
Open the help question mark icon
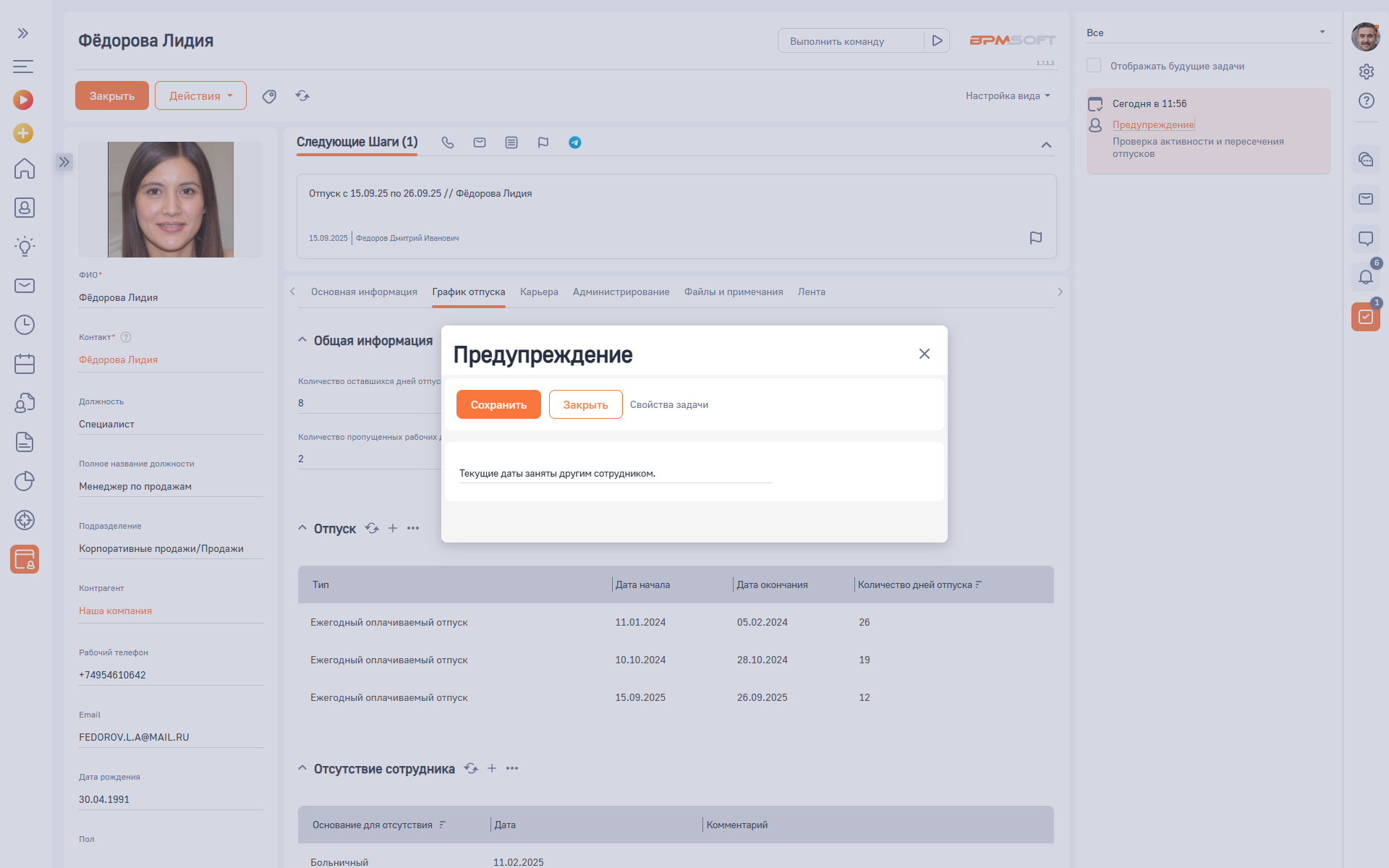tap(1366, 101)
